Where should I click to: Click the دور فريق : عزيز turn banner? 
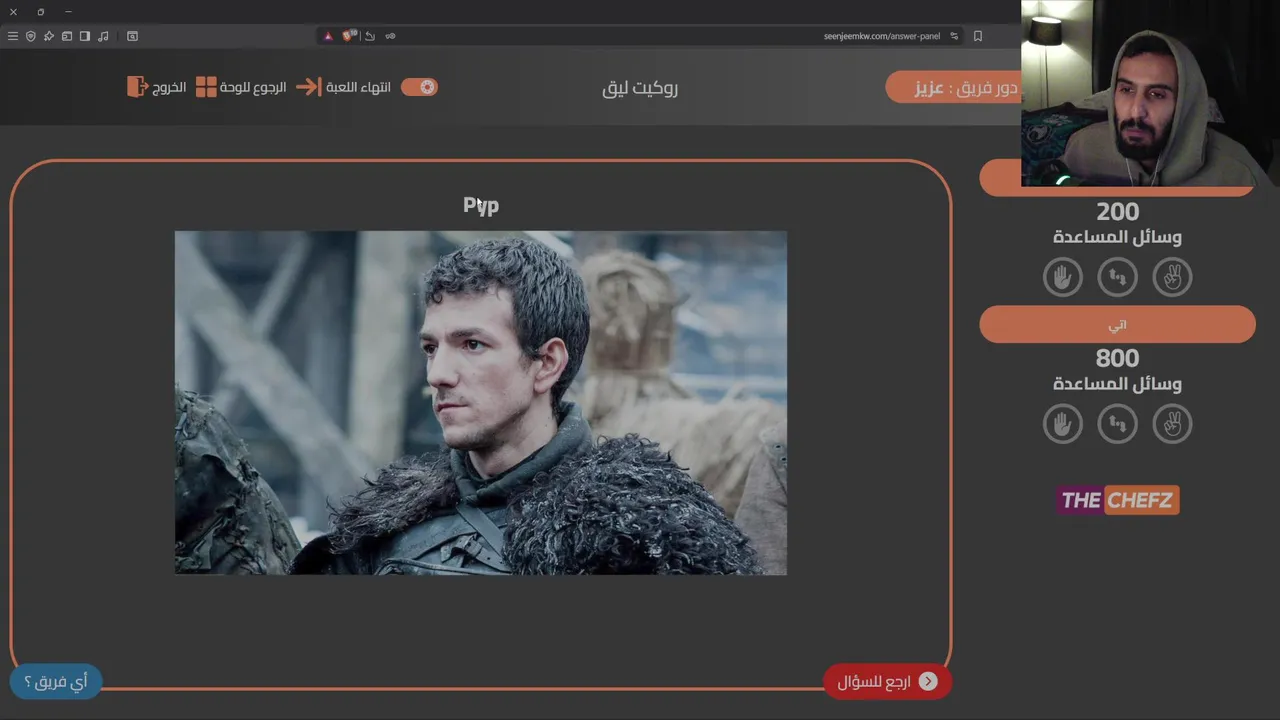point(953,87)
